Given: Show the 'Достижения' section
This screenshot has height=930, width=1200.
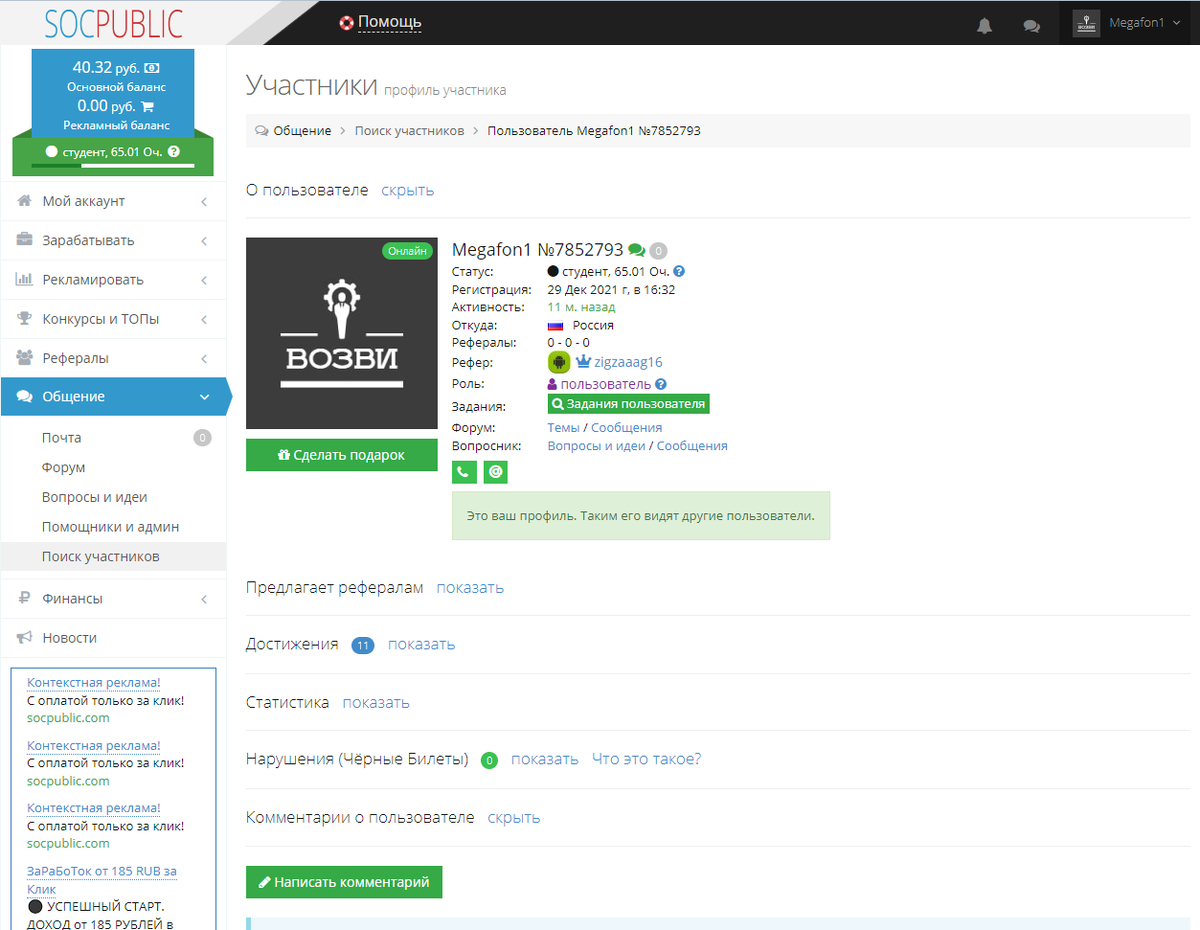Looking at the screenshot, I should (421, 644).
